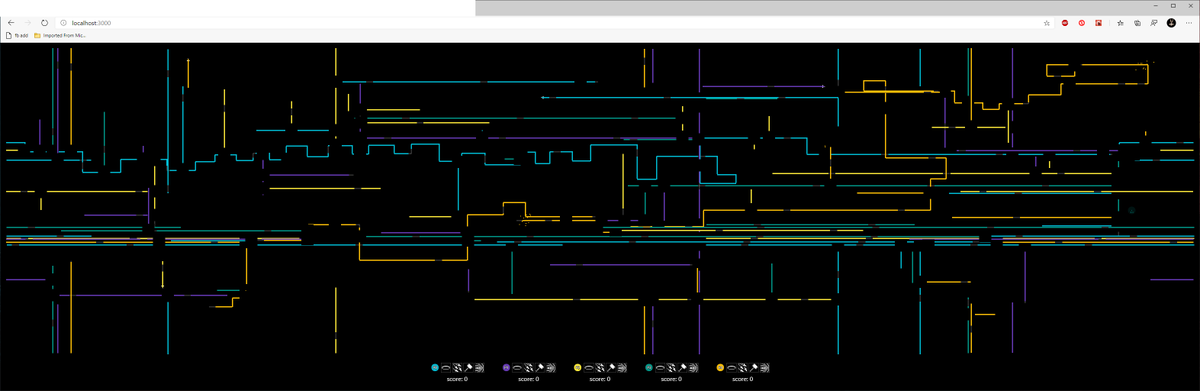
Task: Click the purple player avatar circle
Action: (x=506, y=368)
